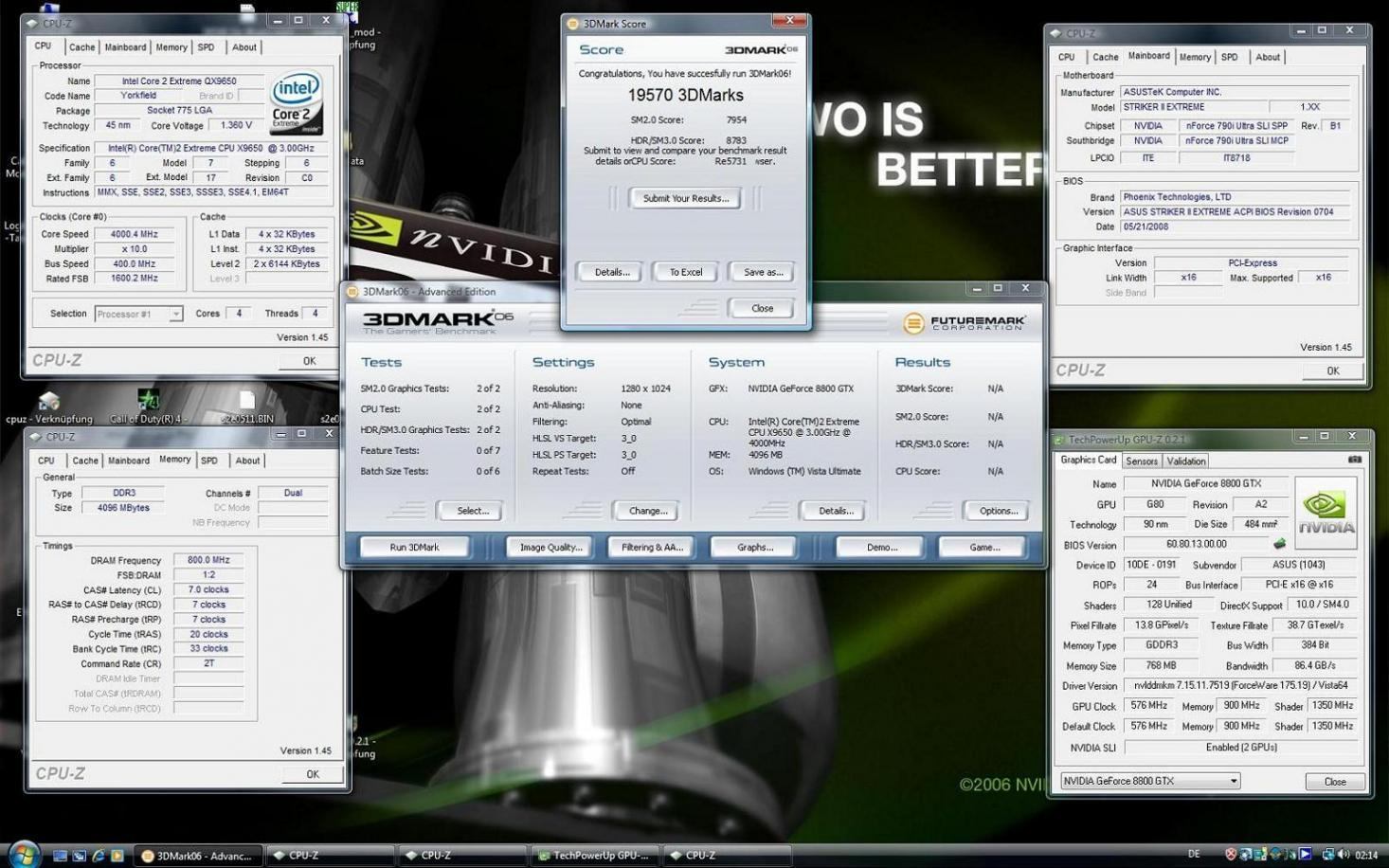
Task: Click OK in the Mainboard CPU-Z window
Action: click(x=1333, y=371)
